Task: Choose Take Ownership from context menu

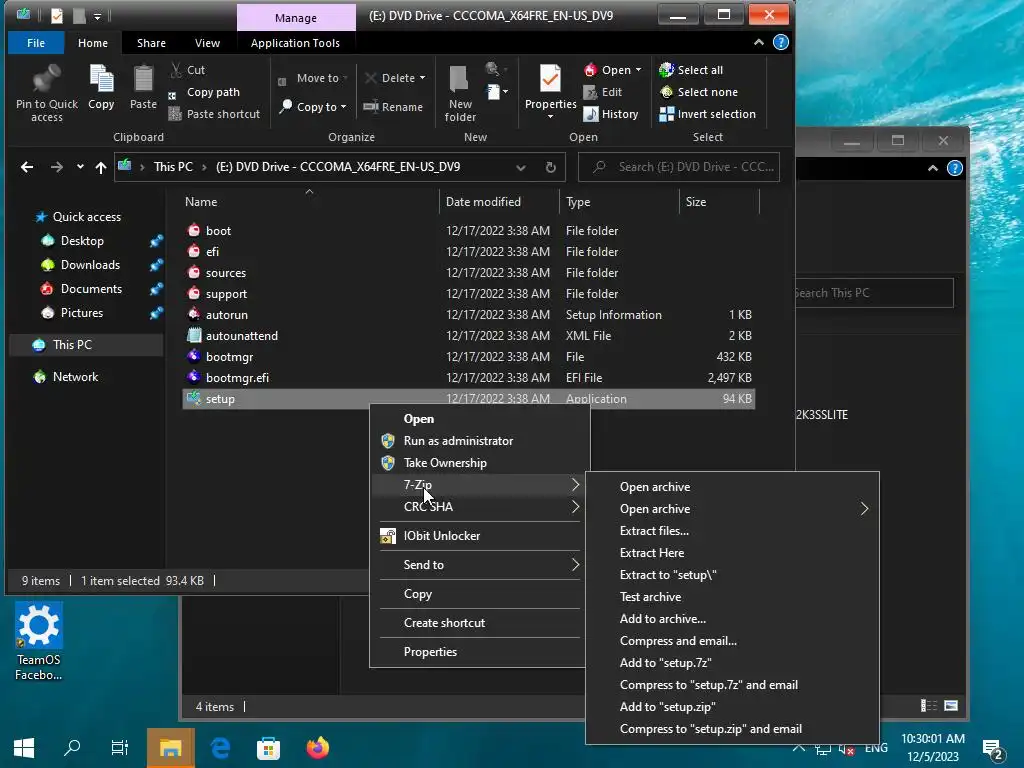Action: (x=479, y=463)
